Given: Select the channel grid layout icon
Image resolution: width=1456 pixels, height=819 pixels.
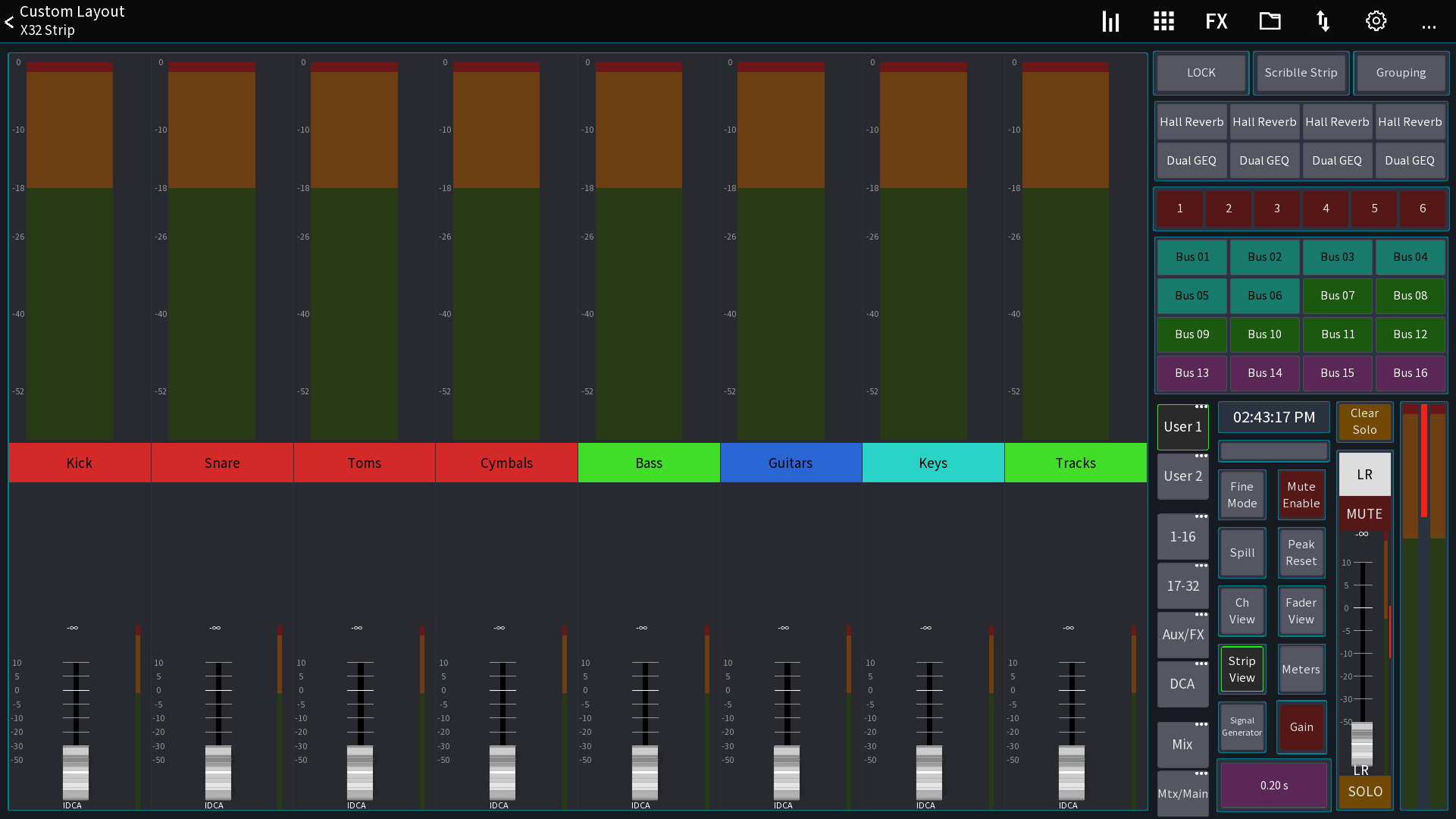Looking at the screenshot, I should click(x=1163, y=20).
